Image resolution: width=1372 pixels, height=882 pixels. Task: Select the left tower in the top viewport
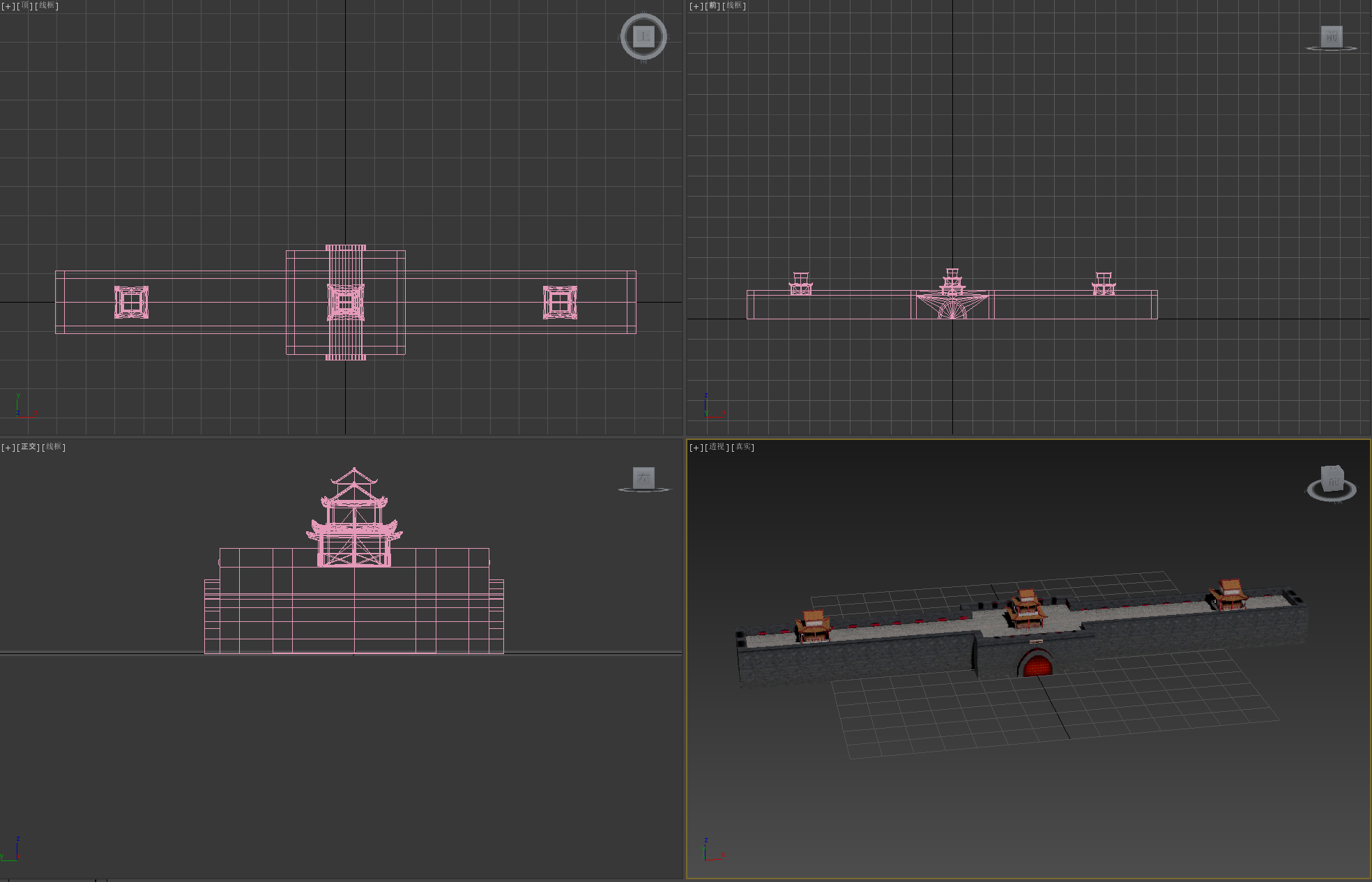pyautogui.click(x=131, y=302)
